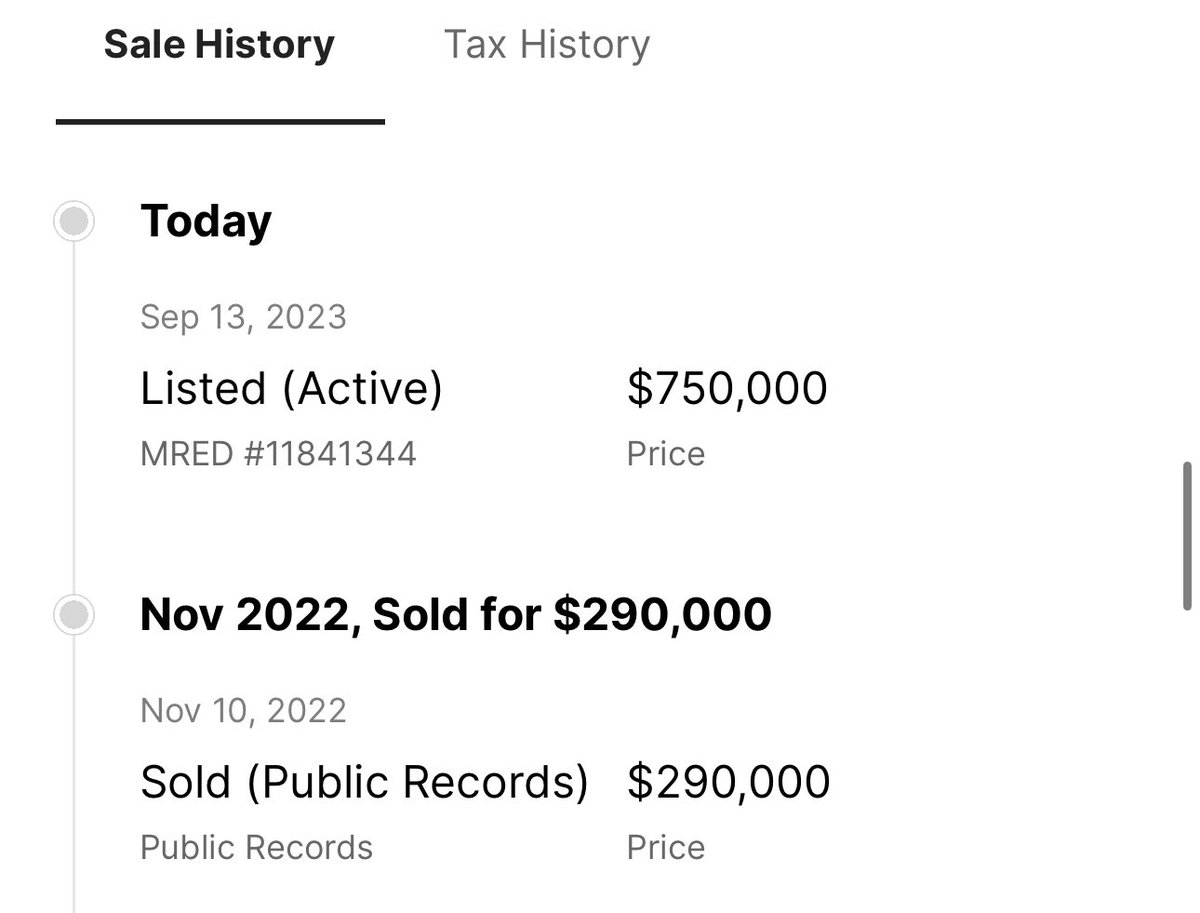Click the $290,000 price beside Sold entry
This screenshot has width=1200, height=913.
point(728,782)
